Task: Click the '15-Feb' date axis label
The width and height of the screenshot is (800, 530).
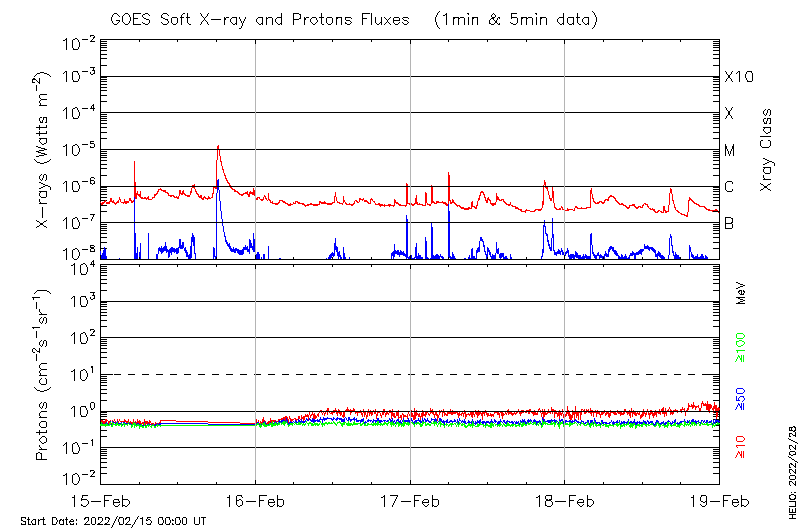Action: 101,500
